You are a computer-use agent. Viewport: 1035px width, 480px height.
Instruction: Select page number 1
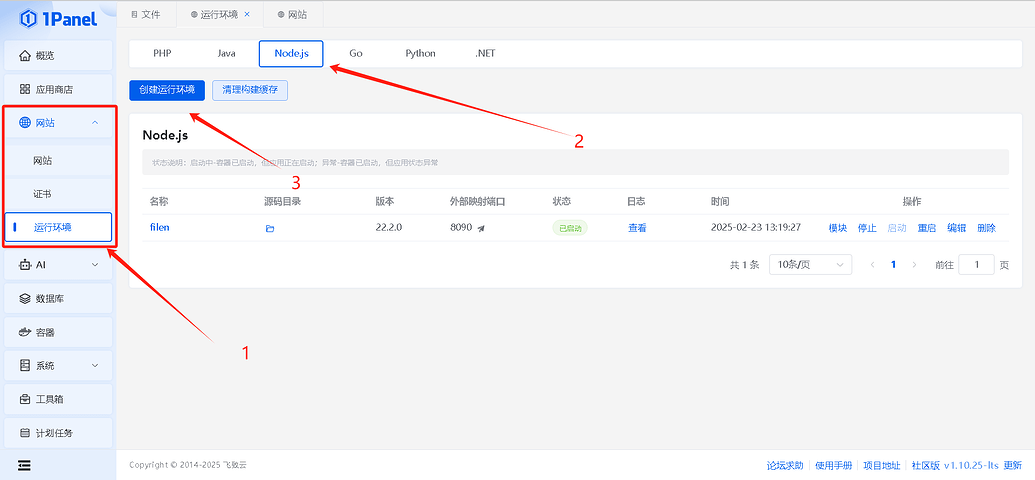pos(893,265)
